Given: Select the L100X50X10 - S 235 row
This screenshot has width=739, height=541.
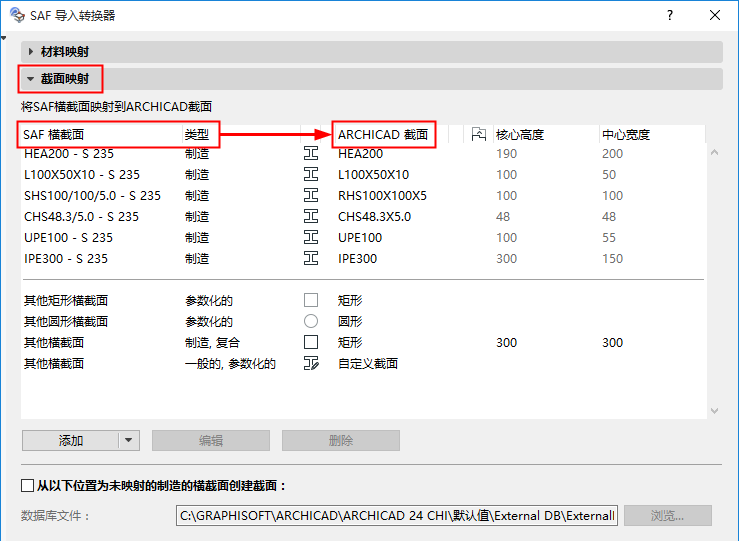Looking at the screenshot, I should (x=363, y=174).
